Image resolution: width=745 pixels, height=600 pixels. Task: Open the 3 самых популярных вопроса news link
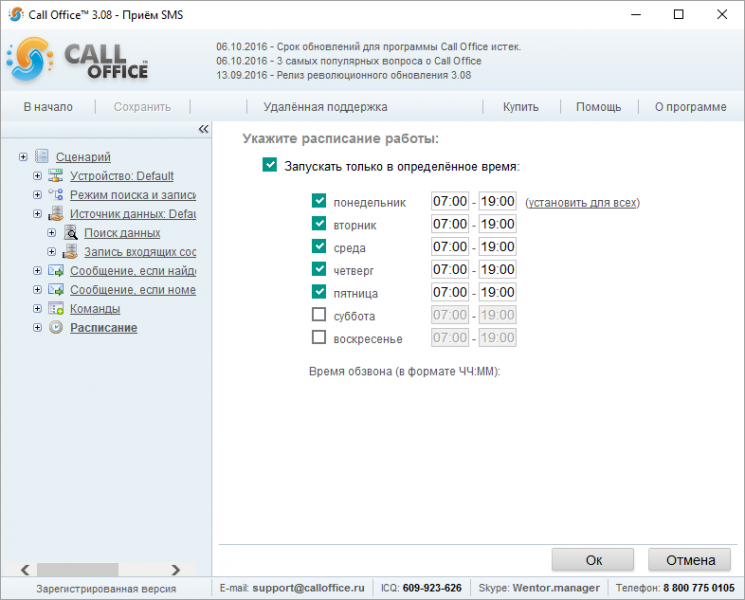[349, 61]
